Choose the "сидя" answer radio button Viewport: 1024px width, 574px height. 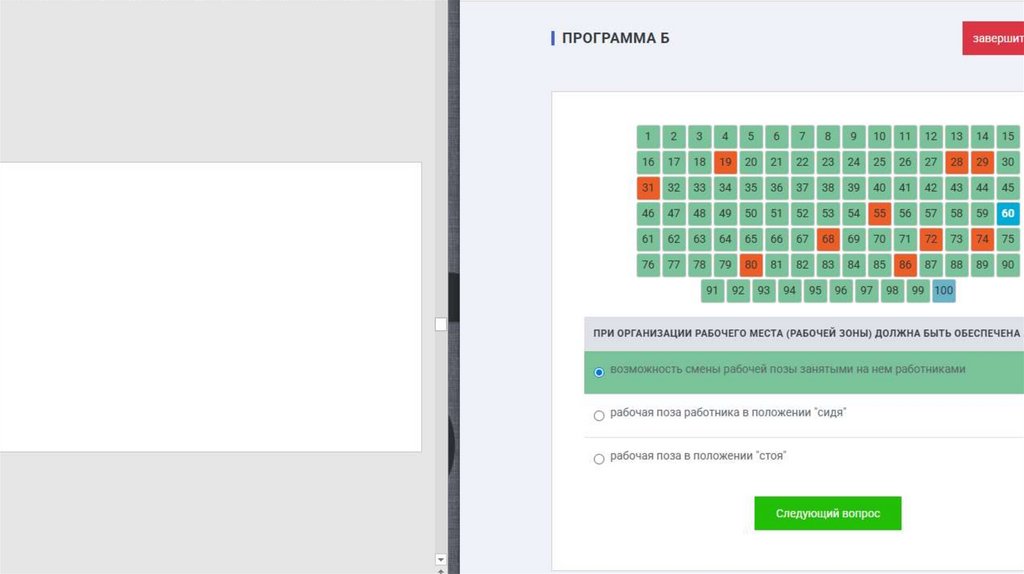tap(599, 415)
